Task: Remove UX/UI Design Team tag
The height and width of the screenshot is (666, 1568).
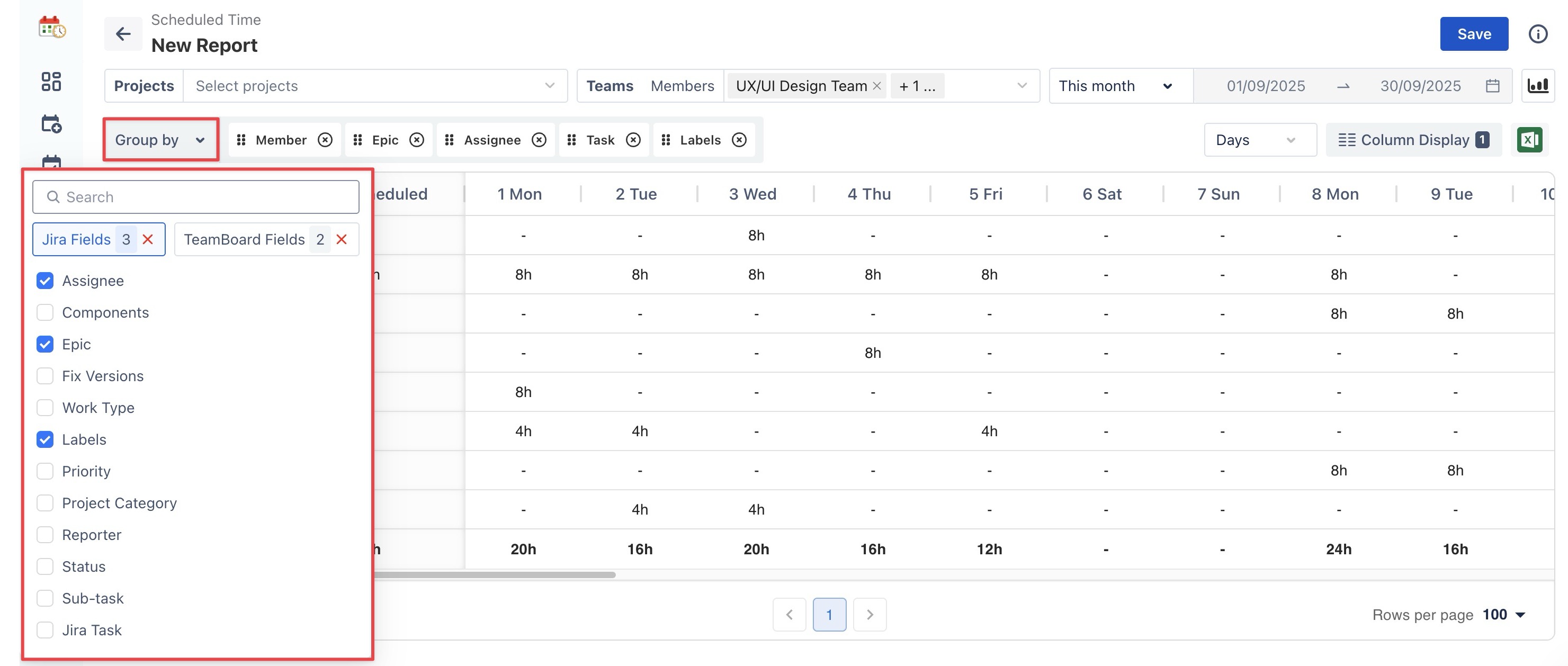Action: pos(876,86)
